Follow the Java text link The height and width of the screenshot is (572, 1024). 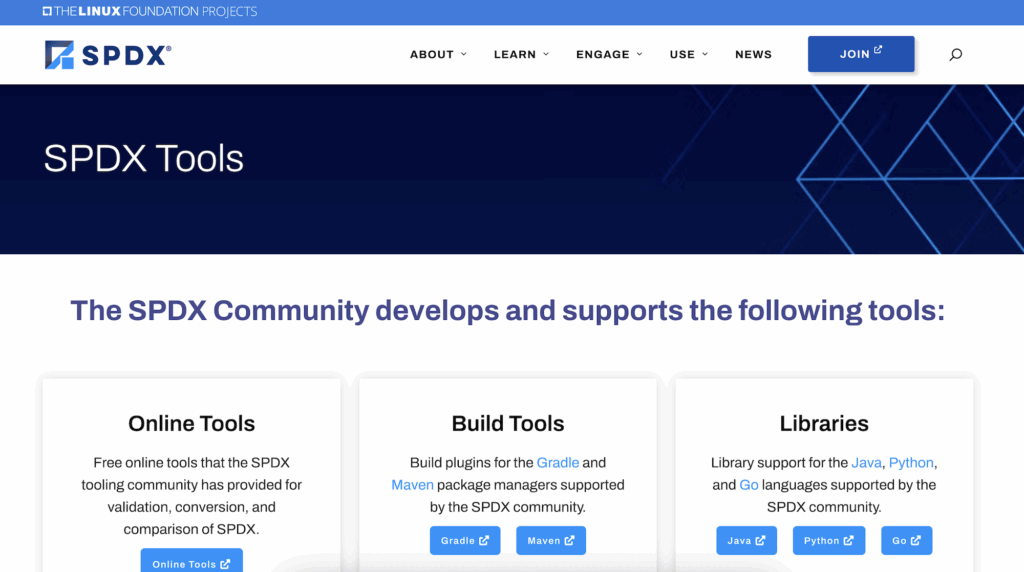click(x=866, y=463)
